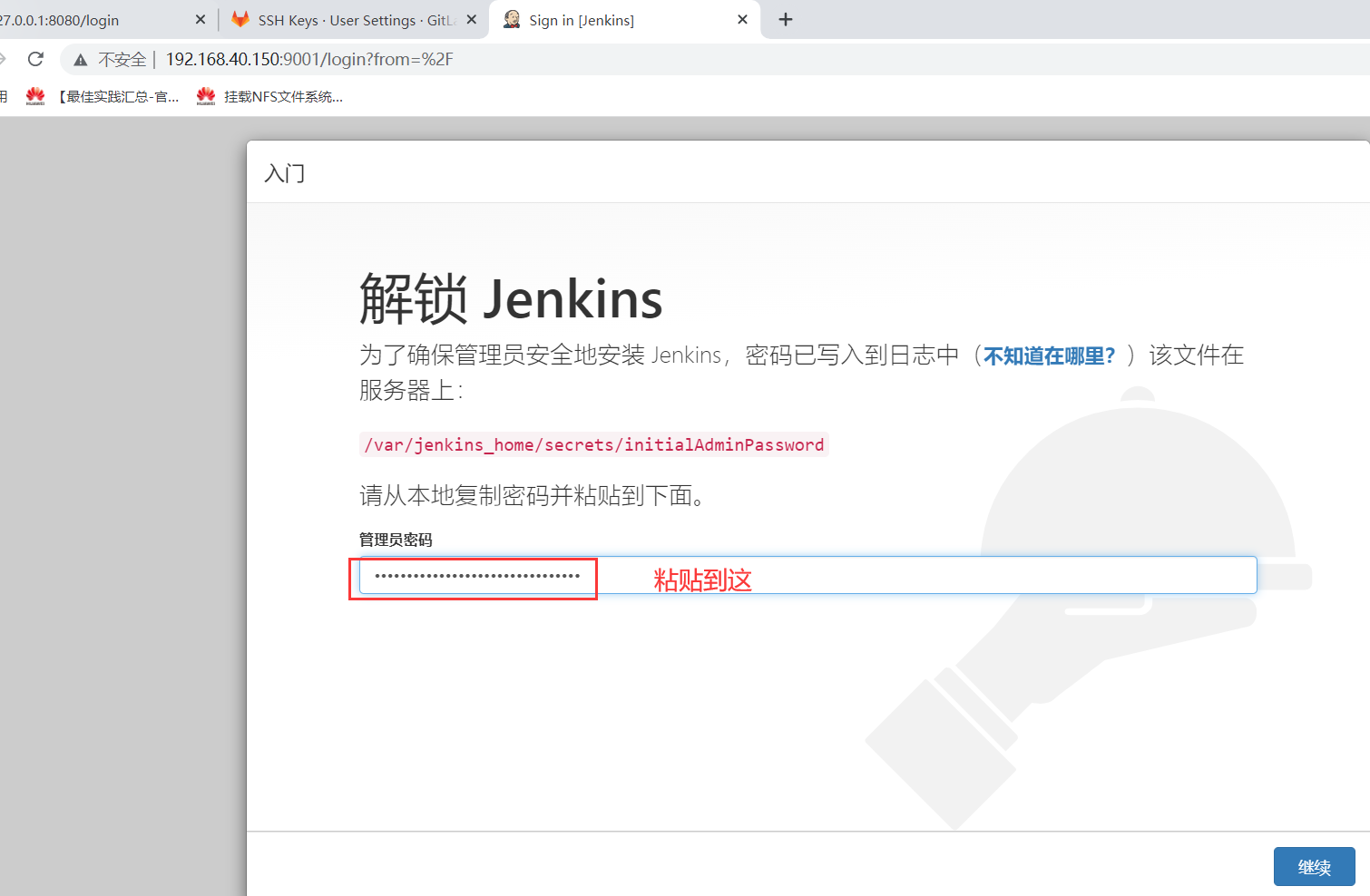Click the Jenkins butler favicon on tab
This screenshot has width=1370, height=896.
pyautogui.click(x=512, y=19)
